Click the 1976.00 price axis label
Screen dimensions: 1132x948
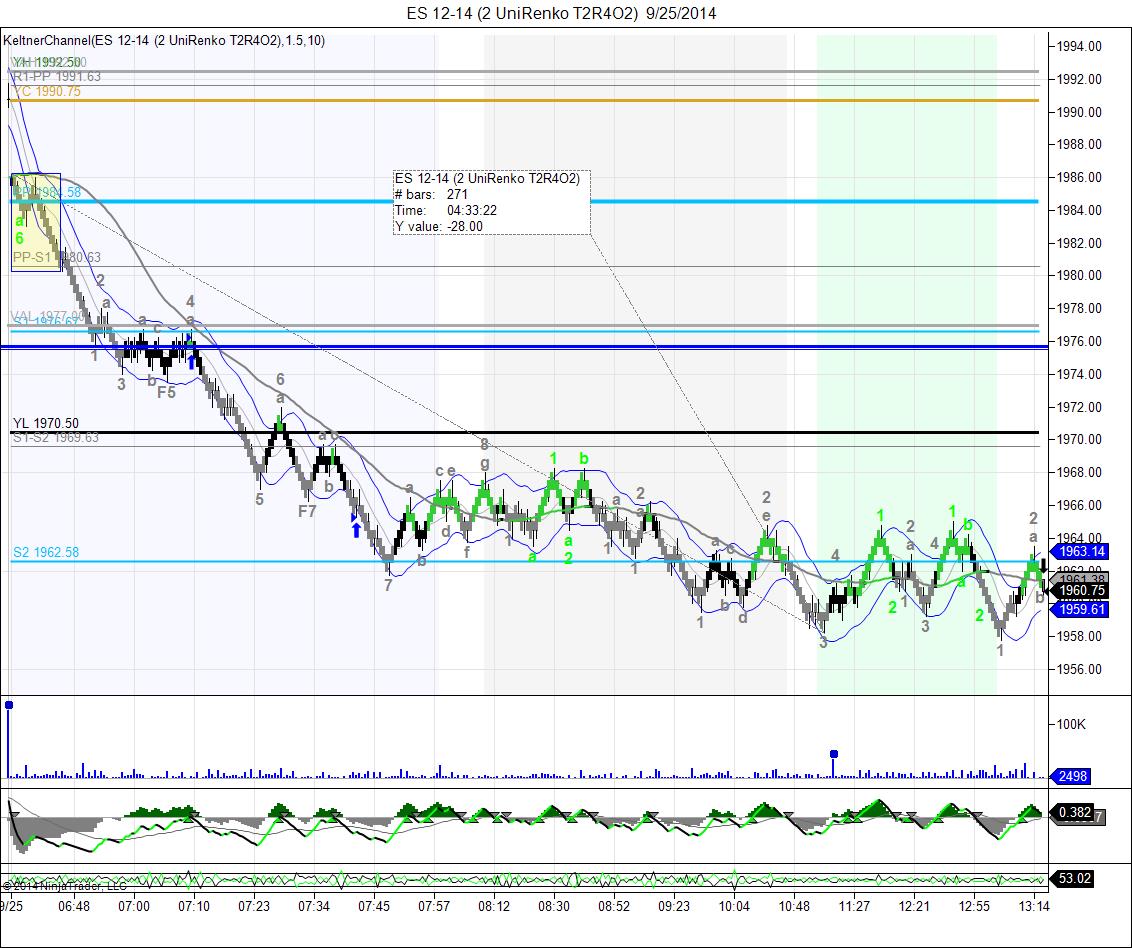(x=1079, y=341)
